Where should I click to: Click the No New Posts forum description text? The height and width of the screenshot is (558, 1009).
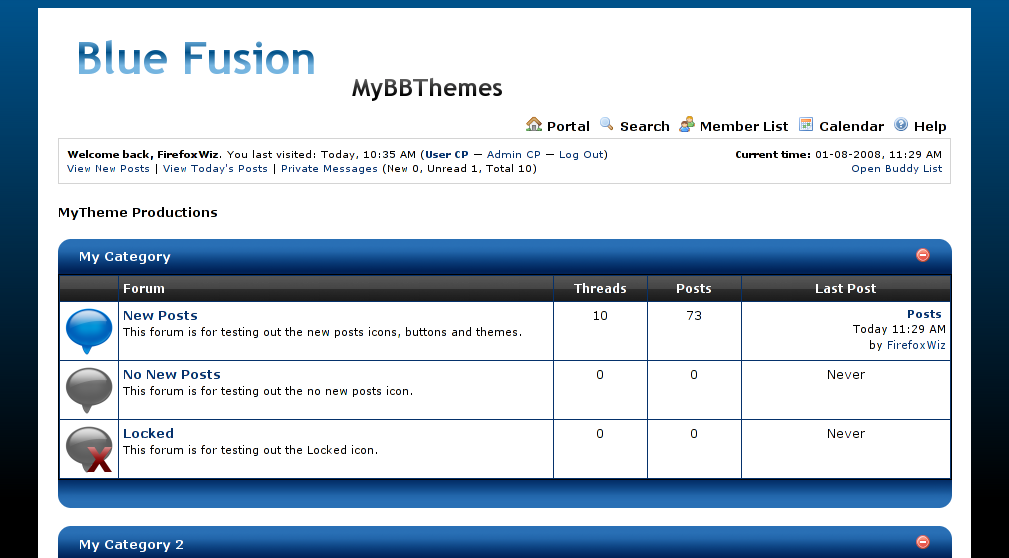(x=268, y=391)
